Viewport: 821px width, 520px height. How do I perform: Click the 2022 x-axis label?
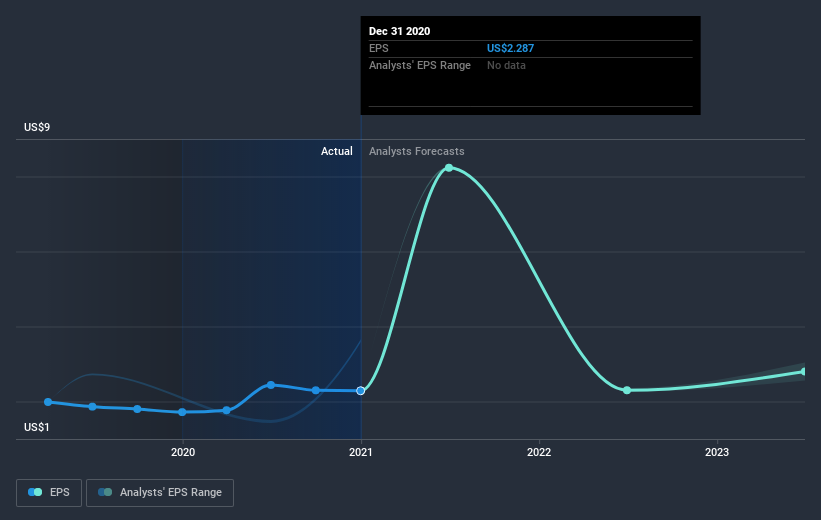[x=539, y=452]
